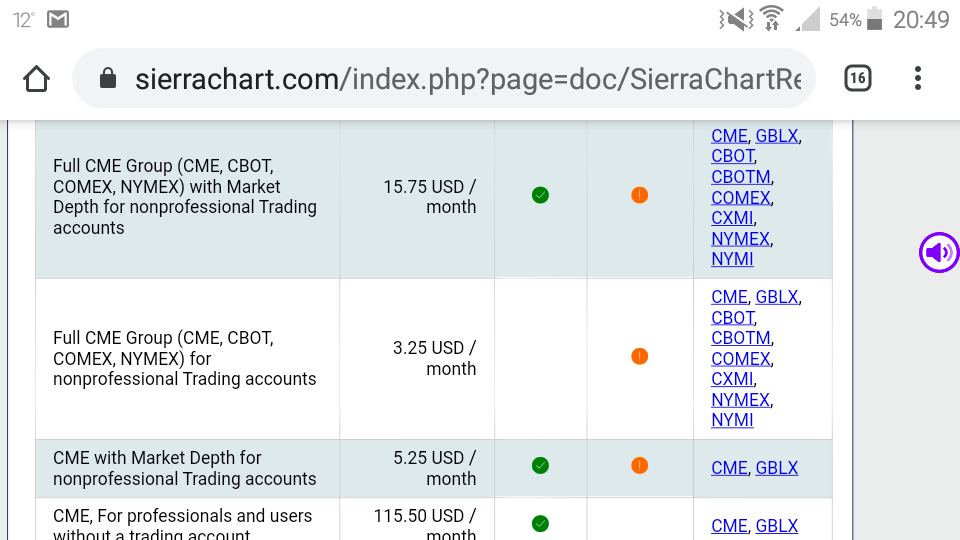Open CXMI link in 3.25 USD row

click(732, 379)
